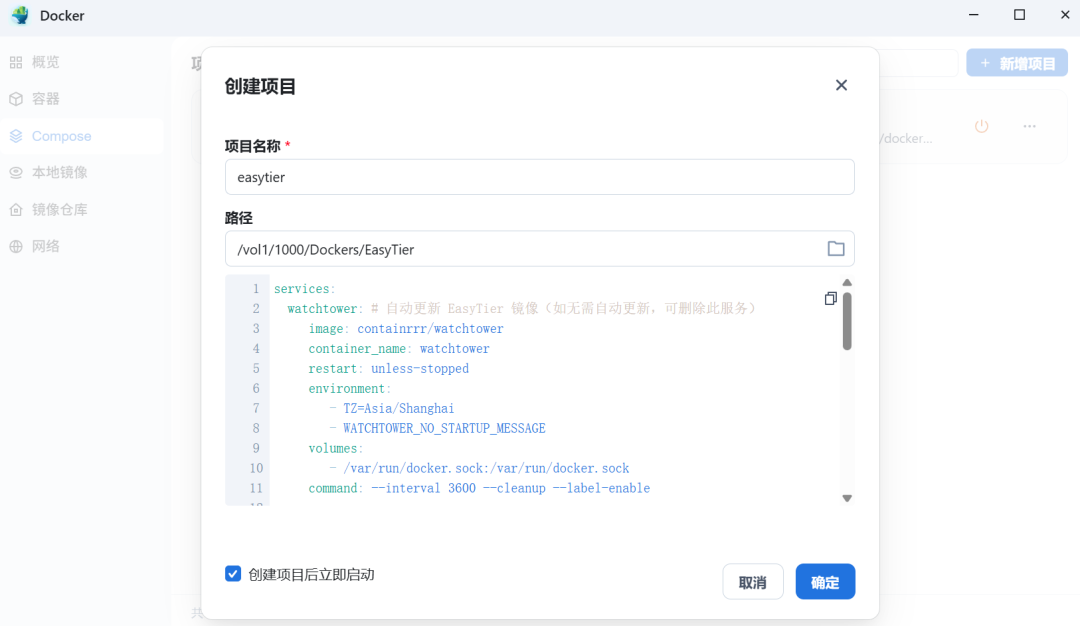
Task: Click "restart: unless-stopped" line
Action: pos(388,368)
